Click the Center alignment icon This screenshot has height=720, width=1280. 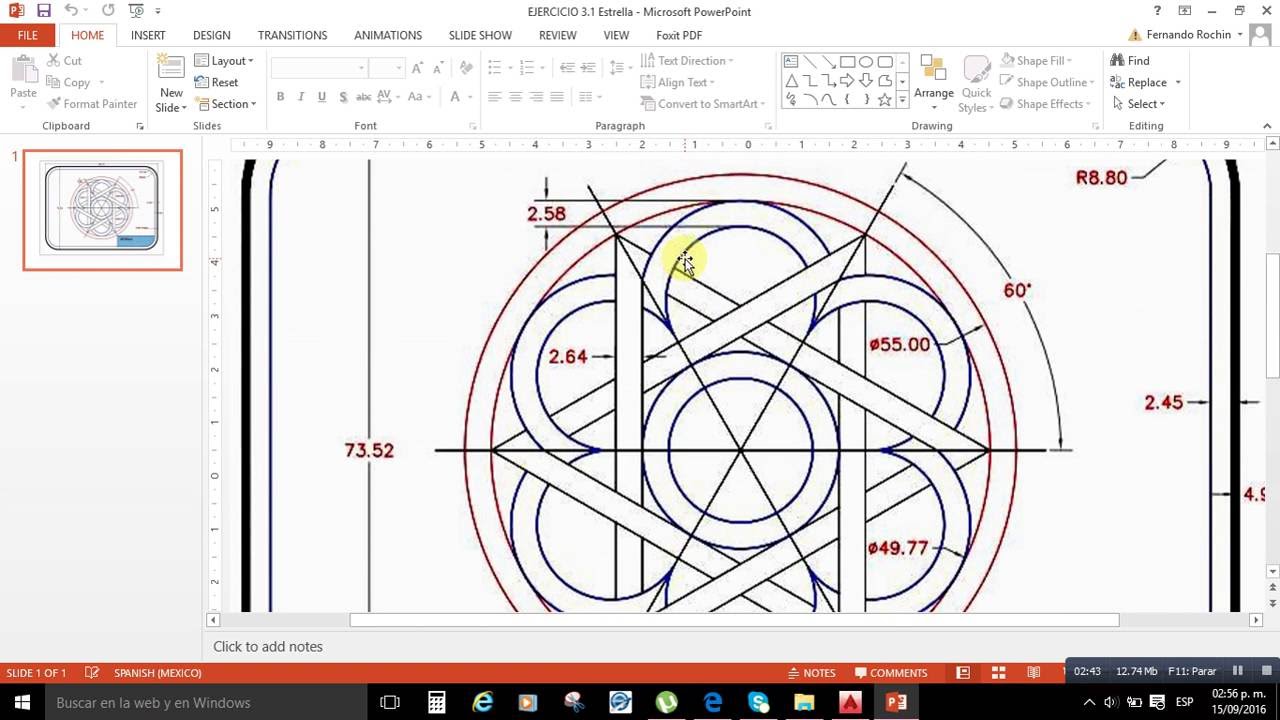515,97
